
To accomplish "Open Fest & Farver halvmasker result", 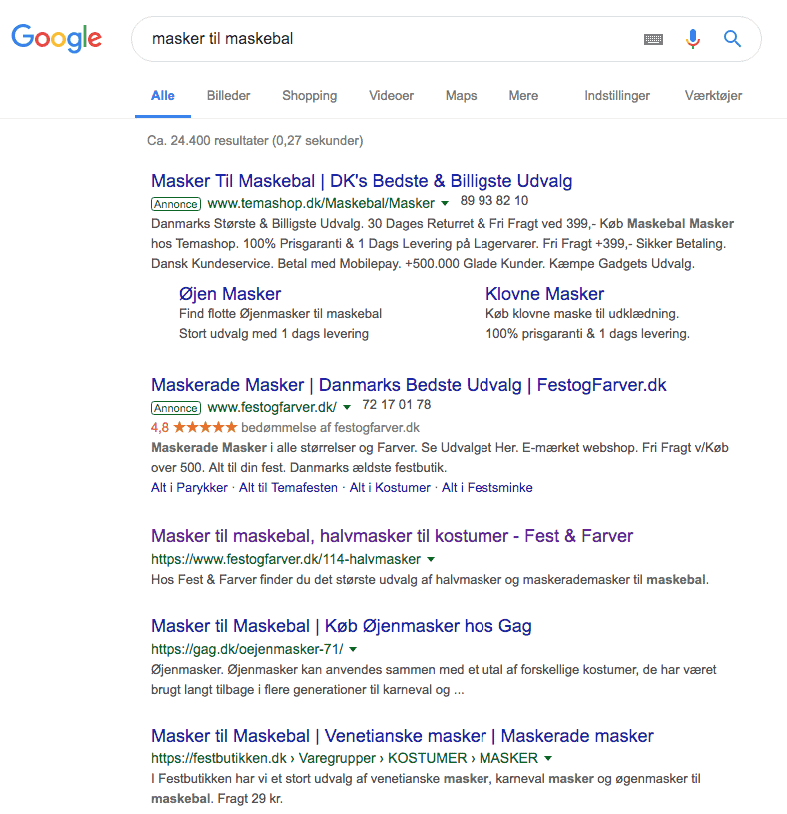I will click(x=392, y=536).
